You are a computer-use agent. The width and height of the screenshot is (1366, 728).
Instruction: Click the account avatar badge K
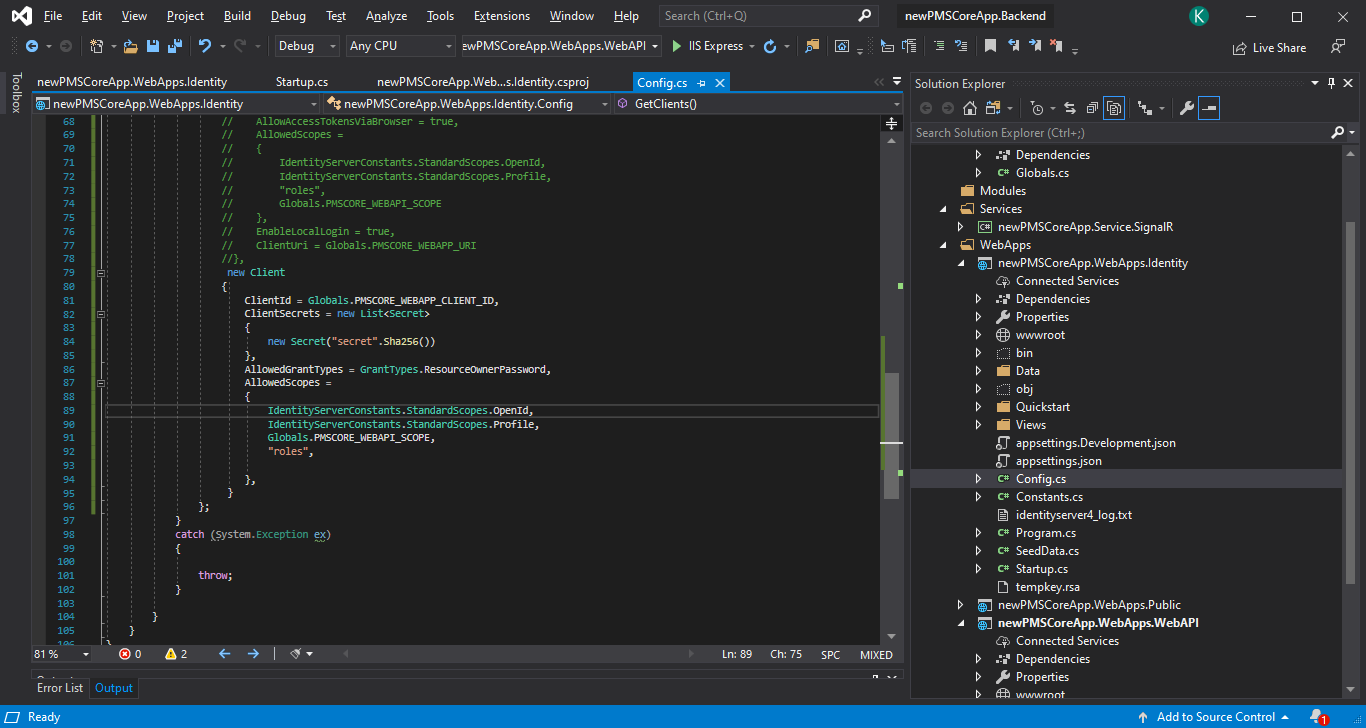(x=1198, y=16)
